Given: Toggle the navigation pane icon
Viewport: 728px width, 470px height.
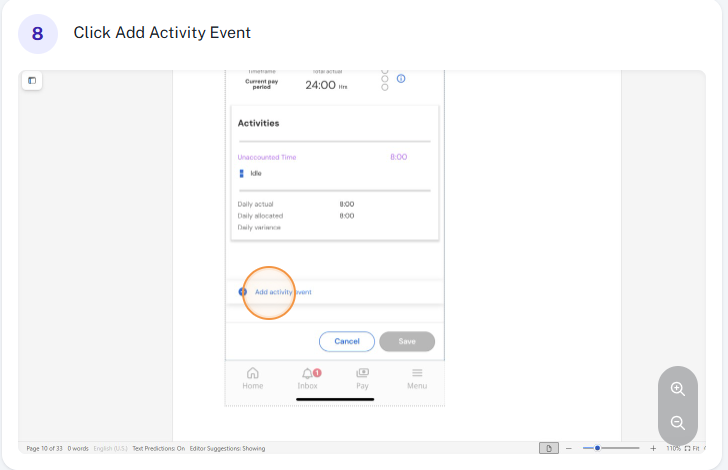Looking at the screenshot, I should pos(32,81).
